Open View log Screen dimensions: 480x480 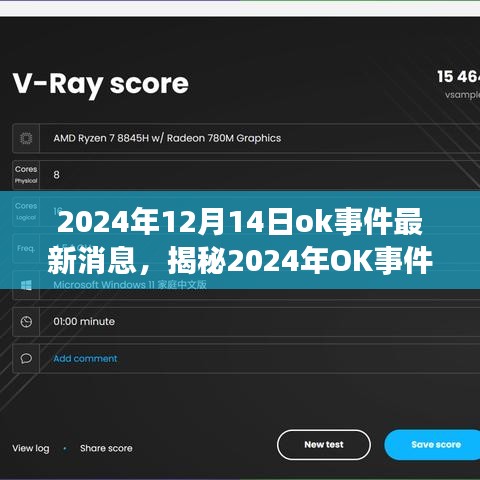click(31, 448)
